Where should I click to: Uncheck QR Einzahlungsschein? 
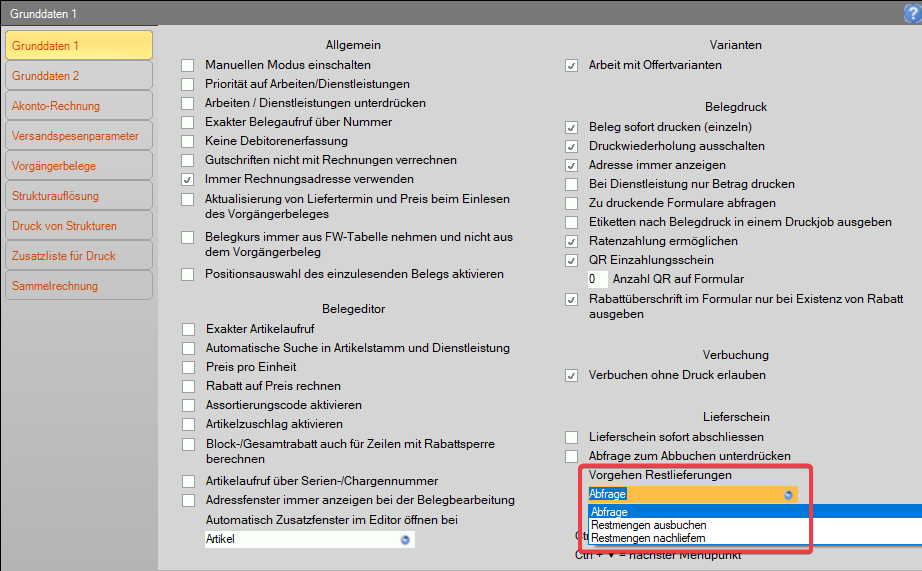(572, 260)
